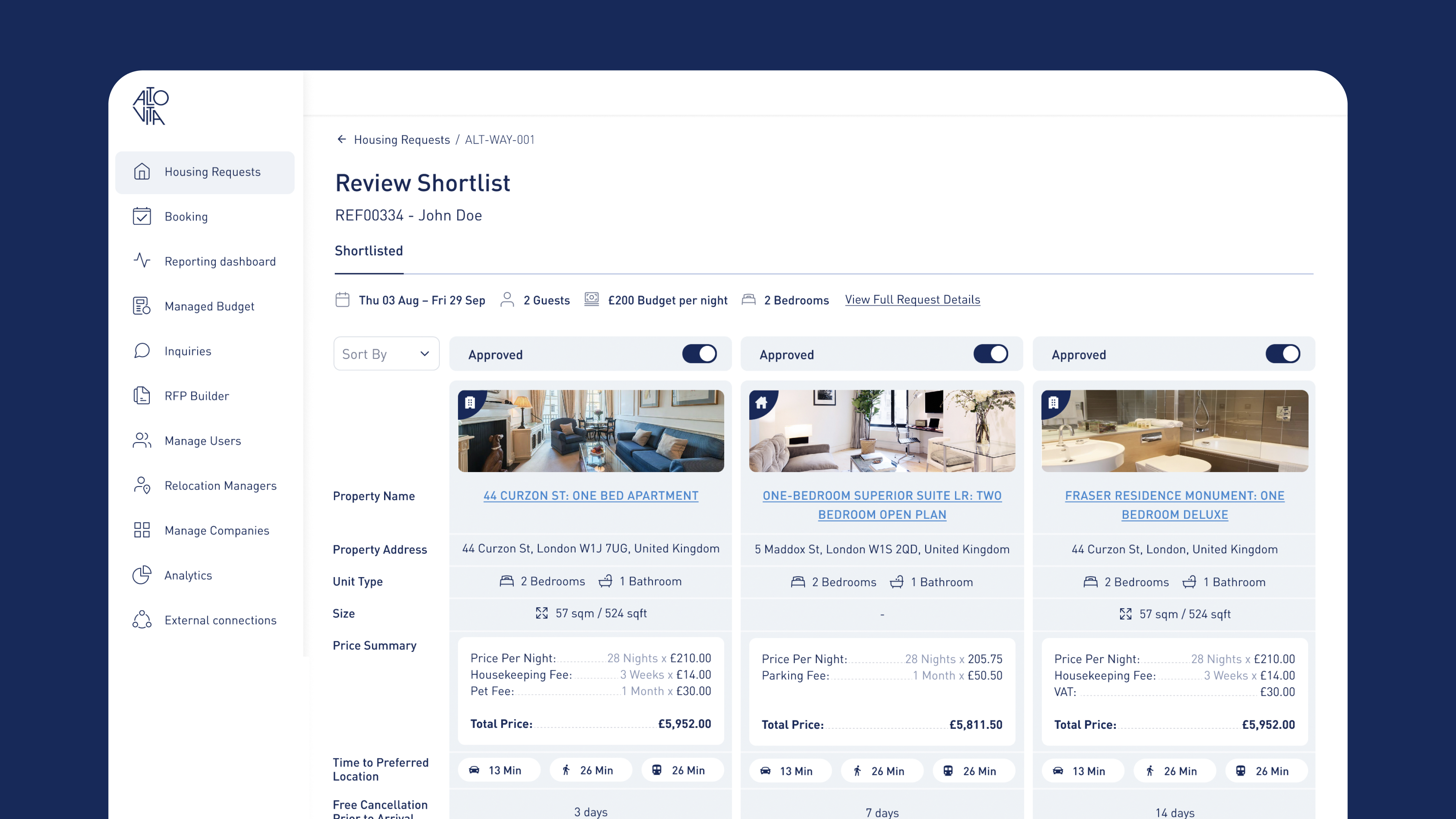Open Manage Companies in the sidebar
Viewport: 1456px width, 819px height.
[x=205, y=530]
